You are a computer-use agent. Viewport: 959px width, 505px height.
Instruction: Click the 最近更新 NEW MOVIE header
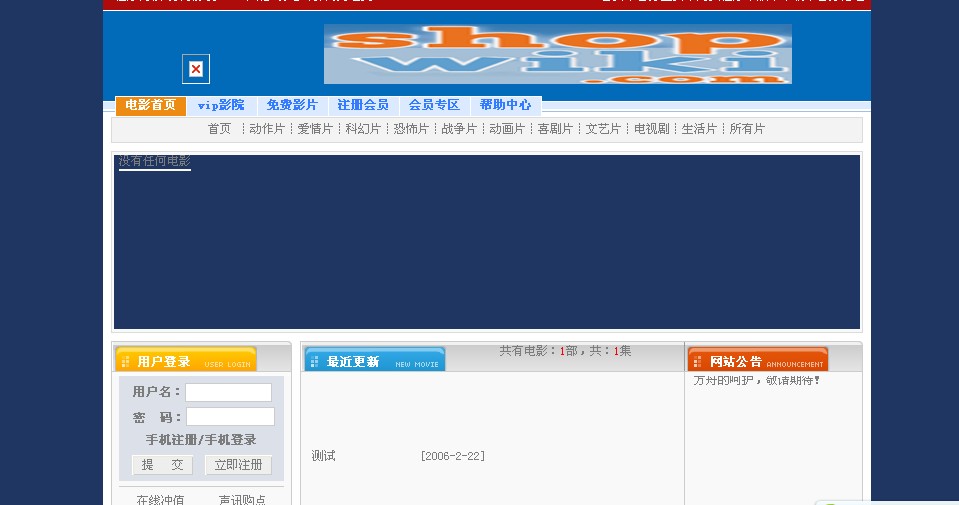(374, 359)
